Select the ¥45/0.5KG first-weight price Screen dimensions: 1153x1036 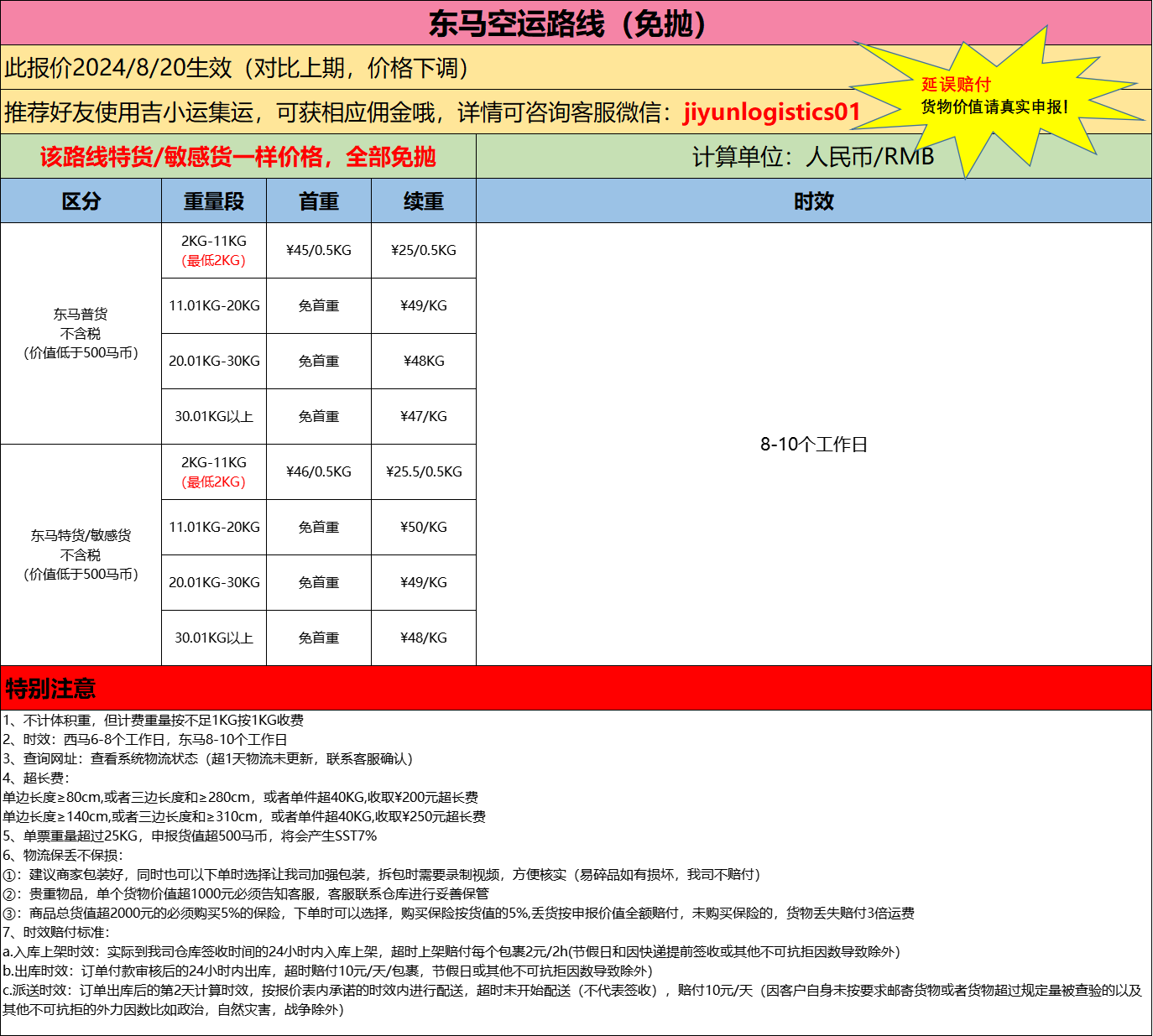[x=319, y=251]
